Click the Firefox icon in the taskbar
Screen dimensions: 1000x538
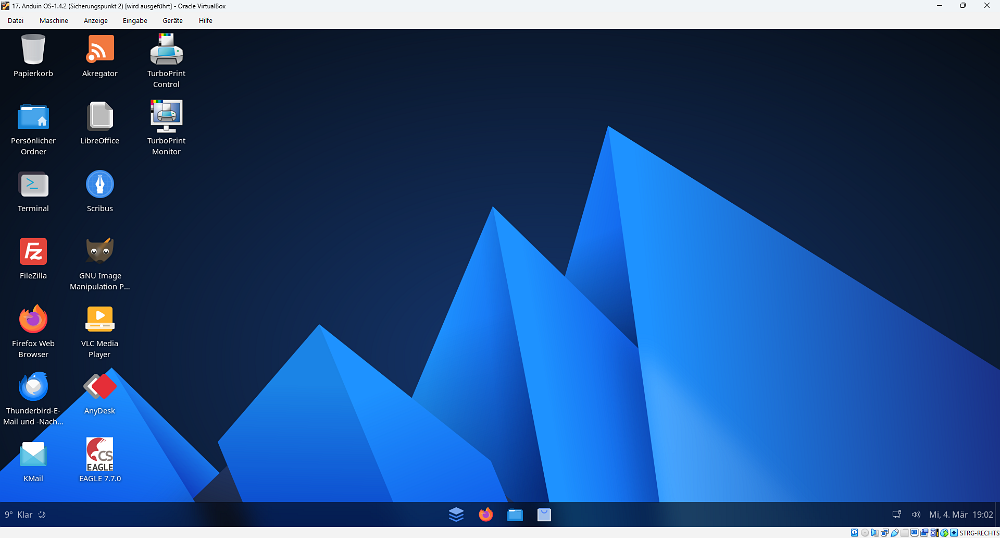(x=486, y=515)
